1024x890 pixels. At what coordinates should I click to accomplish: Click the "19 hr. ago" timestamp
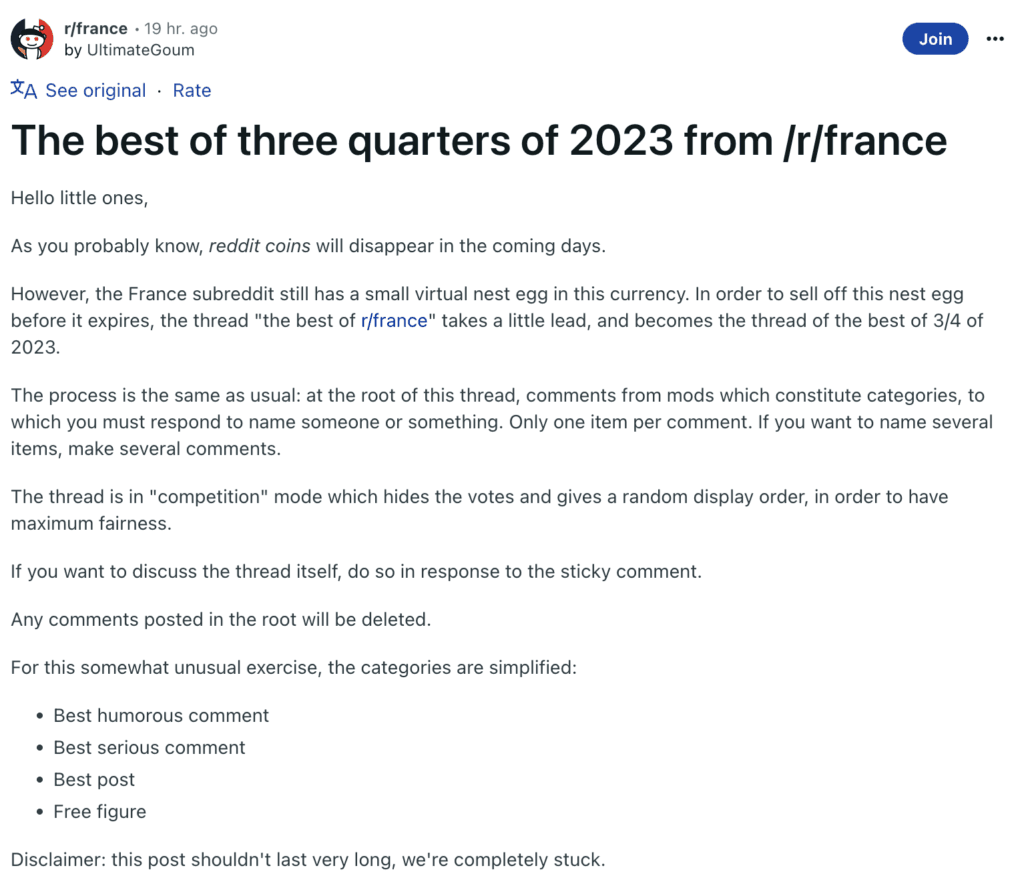tap(179, 28)
